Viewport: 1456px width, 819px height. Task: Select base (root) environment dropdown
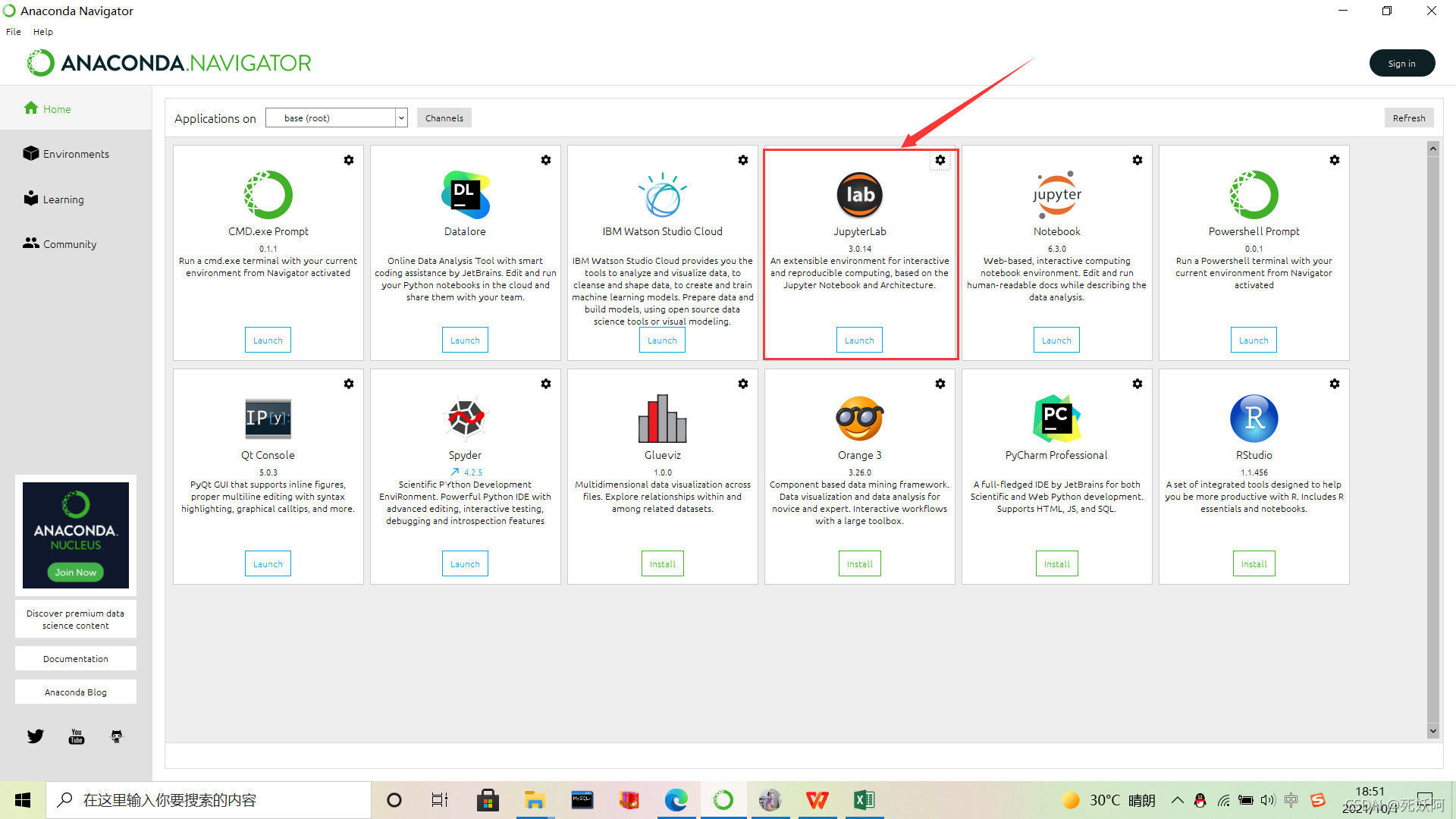pyautogui.click(x=336, y=117)
